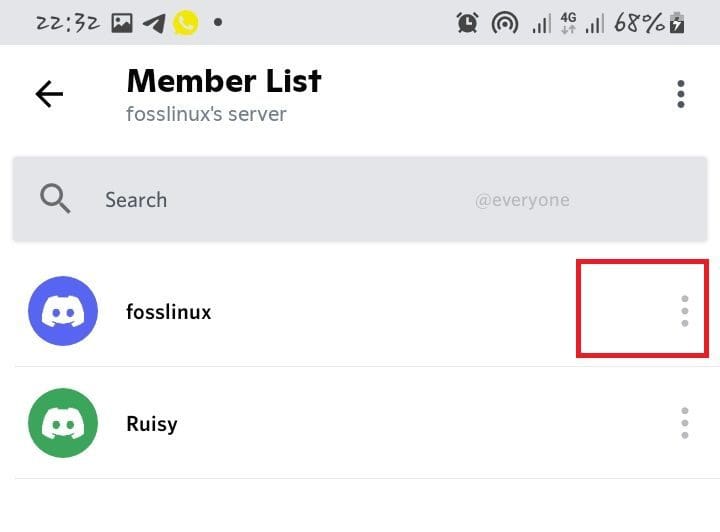Tap the yellow phone call notification icon
The width and height of the screenshot is (720, 532).
186,22
